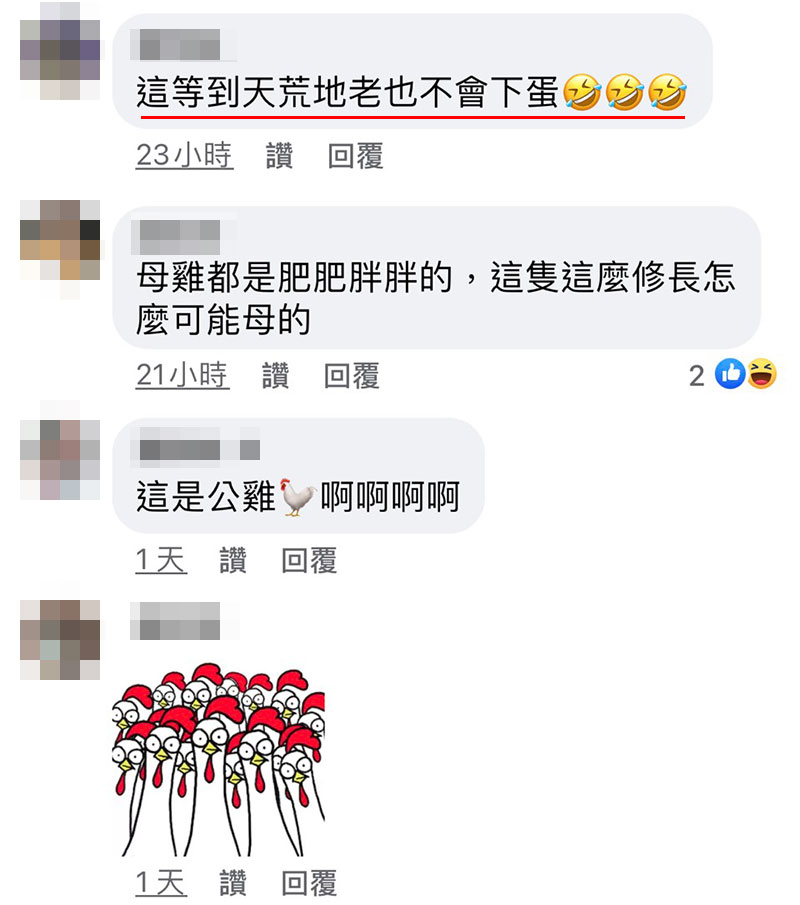
Task: Reply to the chicken sticker comment
Action: (x=309, y=883)
